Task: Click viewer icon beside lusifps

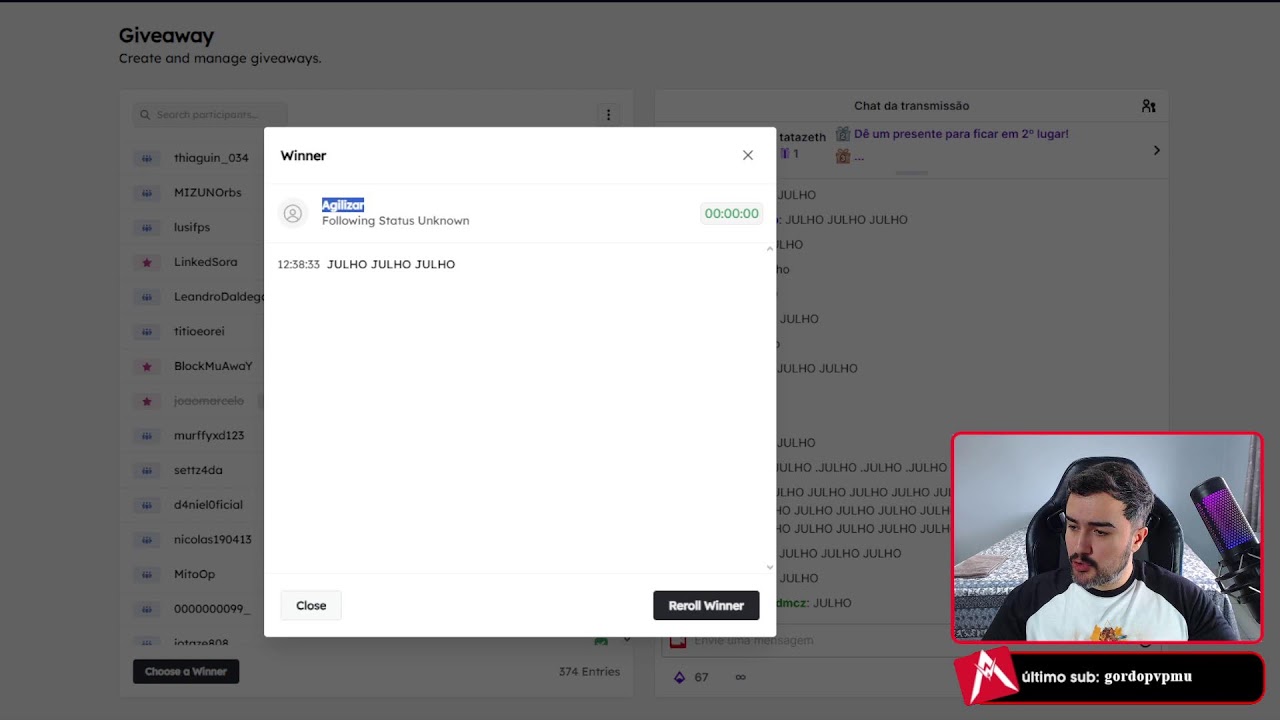Action: (147, 227)
